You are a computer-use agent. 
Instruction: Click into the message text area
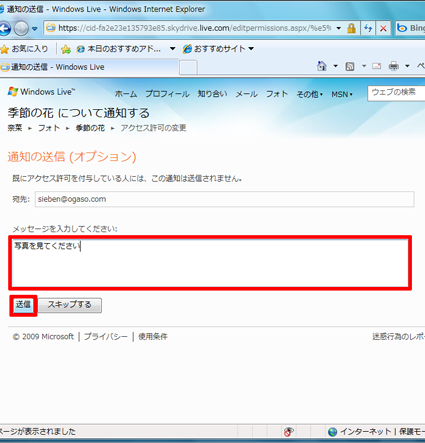click(x=210, y=263)
